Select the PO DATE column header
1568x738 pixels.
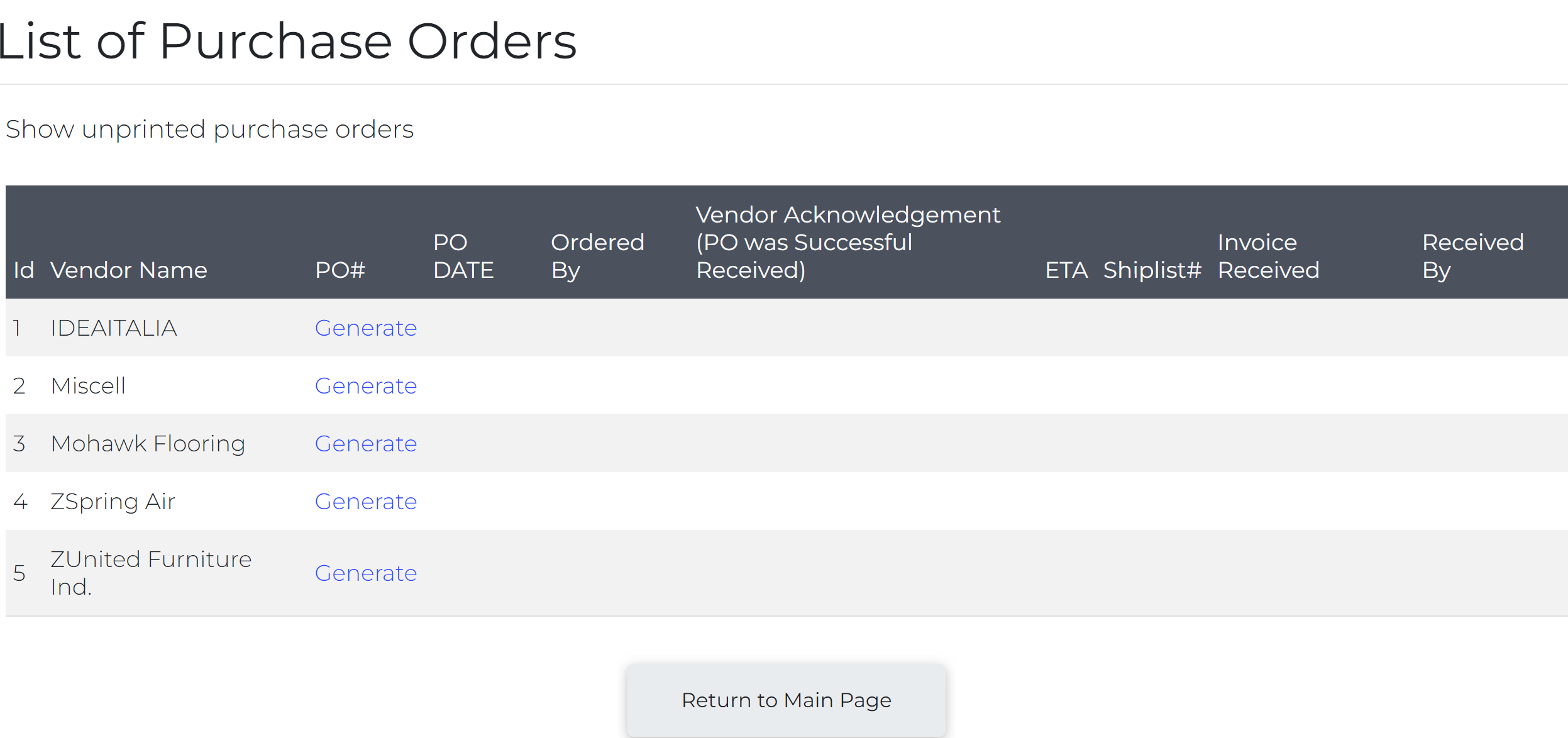coord(463,256)
